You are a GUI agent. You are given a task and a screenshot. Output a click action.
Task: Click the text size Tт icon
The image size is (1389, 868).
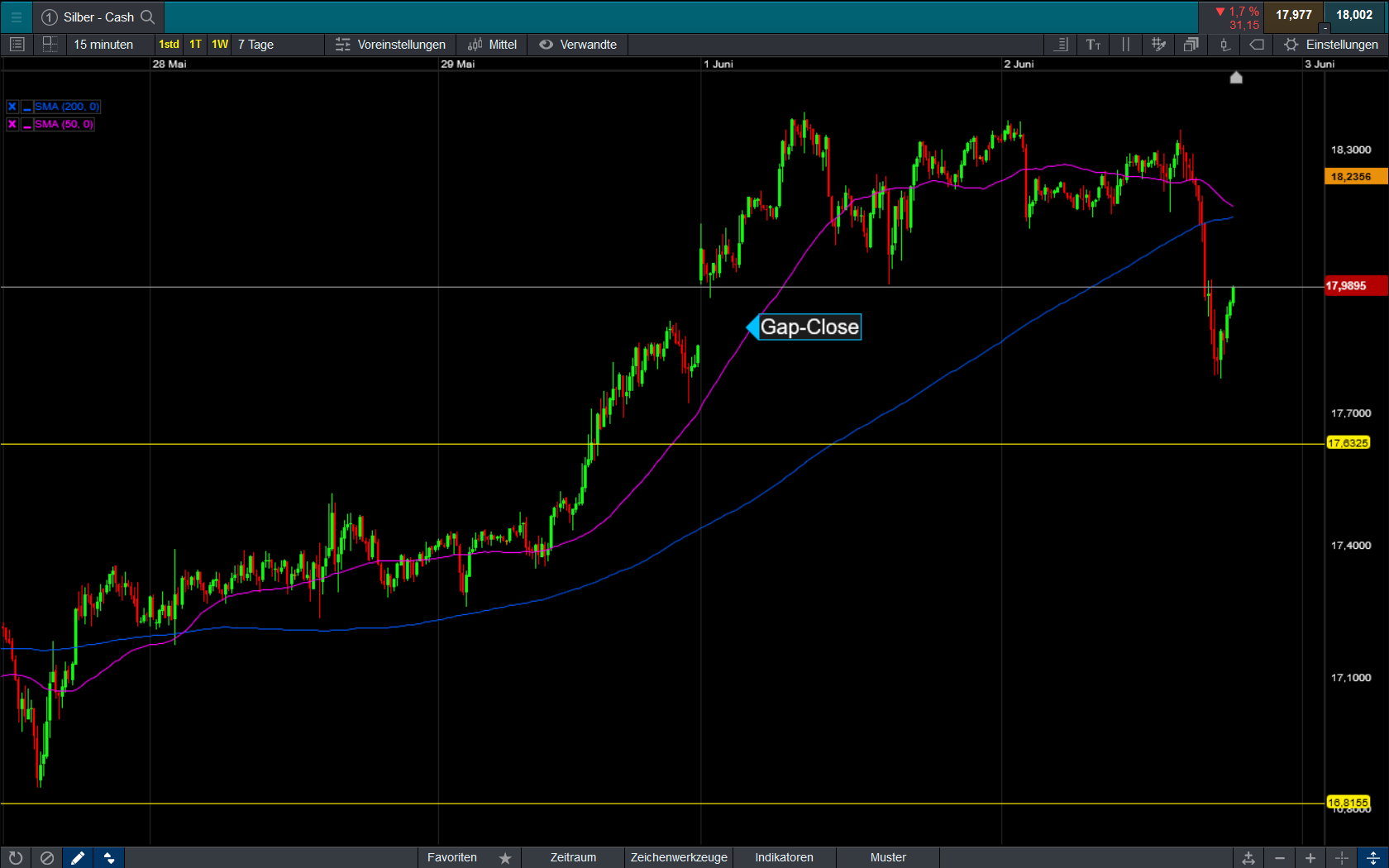(1093, 45)
